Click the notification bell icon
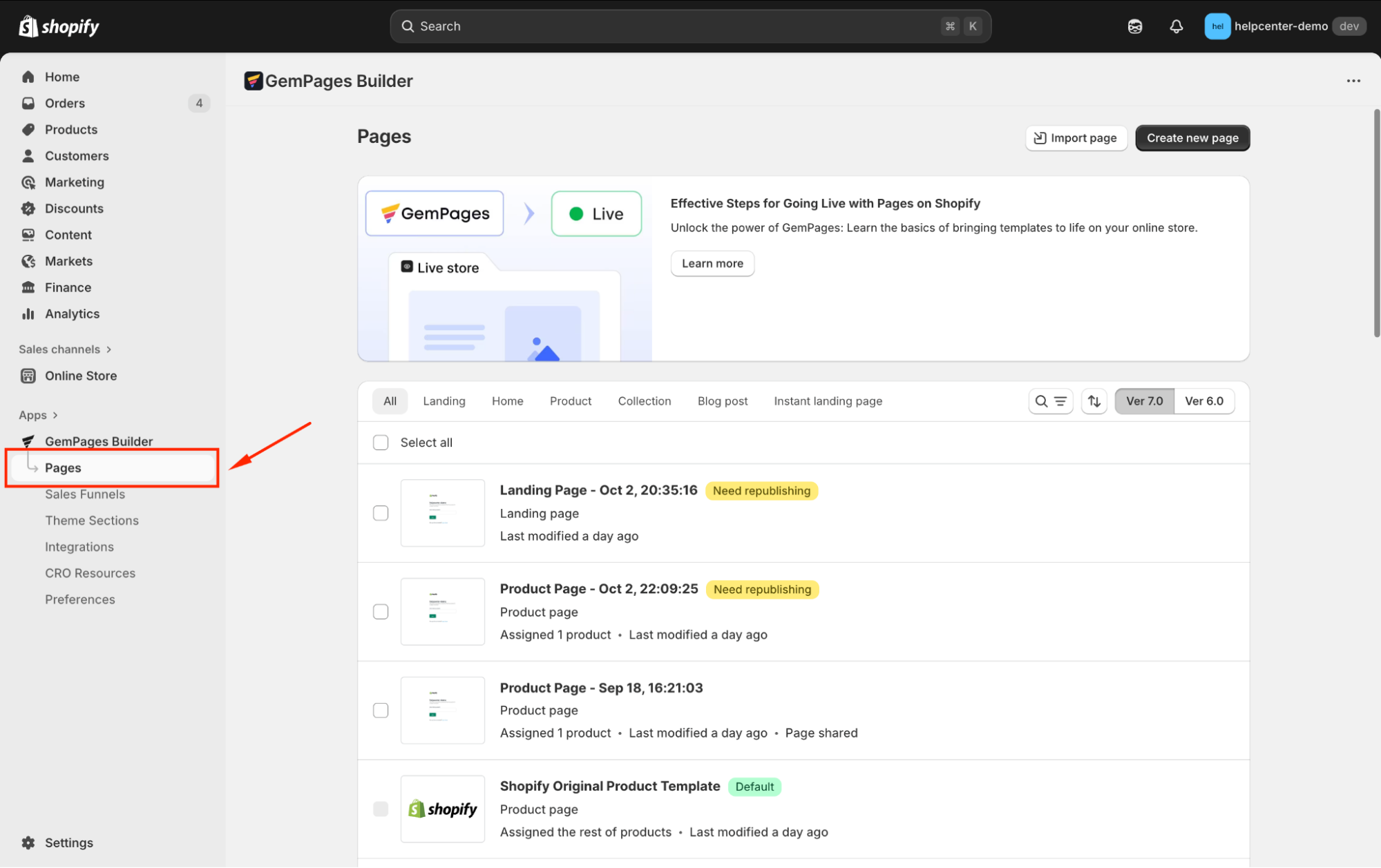The width and height of the screenshot is (1381, 868). pos(1176,26)
